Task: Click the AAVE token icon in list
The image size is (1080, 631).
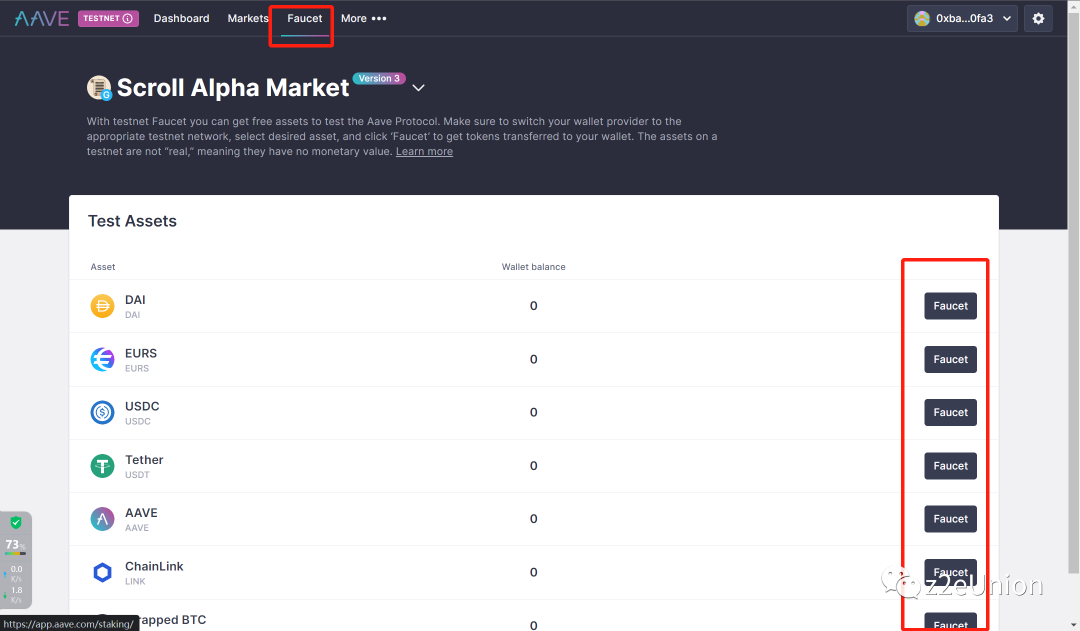Action: coord(102,519)
